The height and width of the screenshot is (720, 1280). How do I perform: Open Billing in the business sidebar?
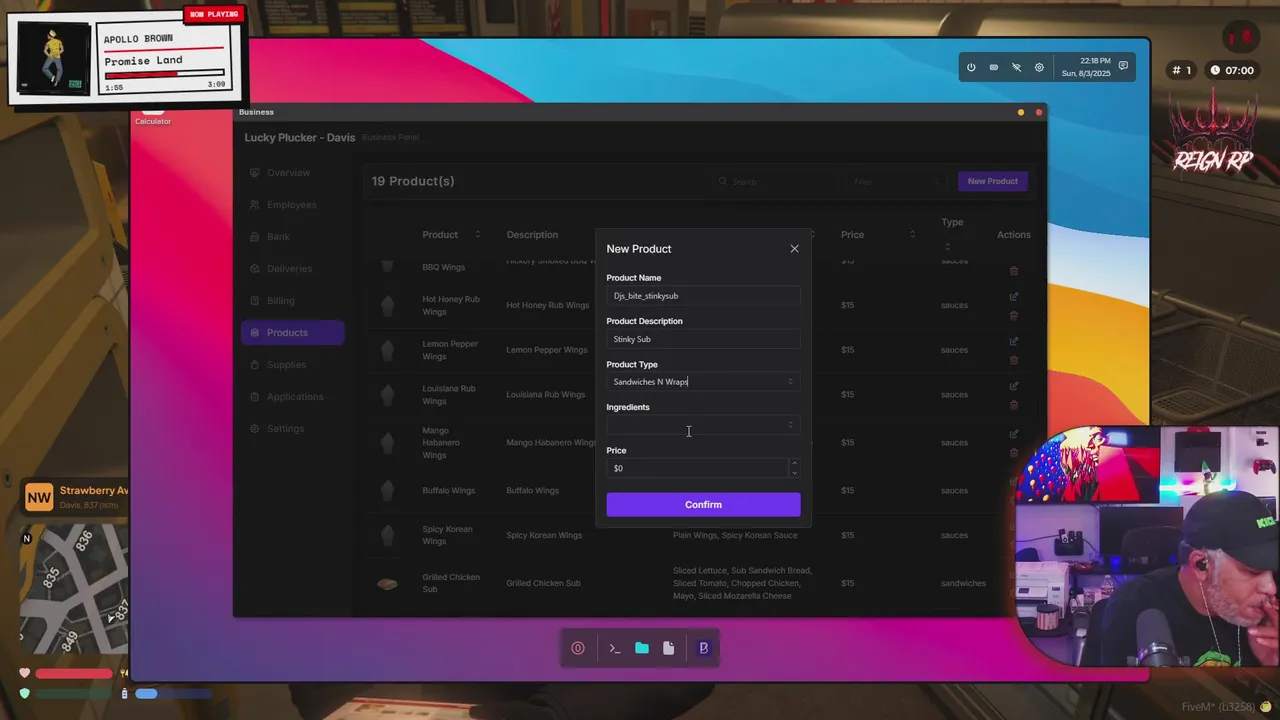pos(292,301)
